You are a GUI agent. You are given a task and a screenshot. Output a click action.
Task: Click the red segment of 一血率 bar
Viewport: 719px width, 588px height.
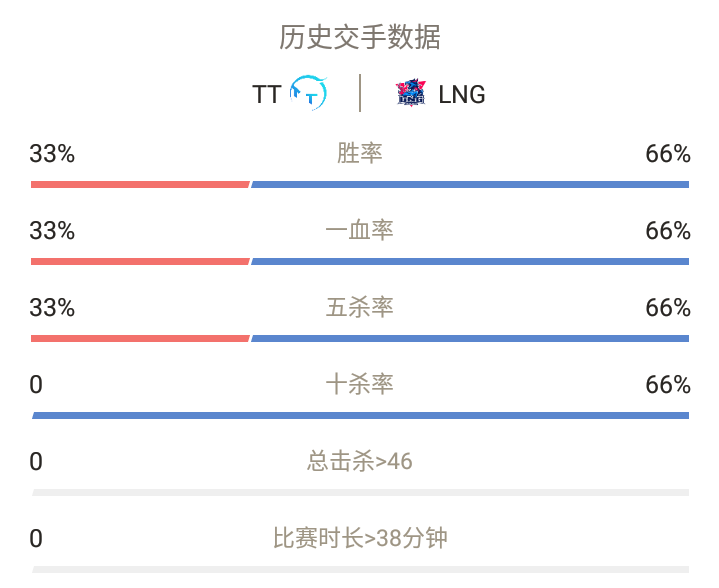(140, 262)
